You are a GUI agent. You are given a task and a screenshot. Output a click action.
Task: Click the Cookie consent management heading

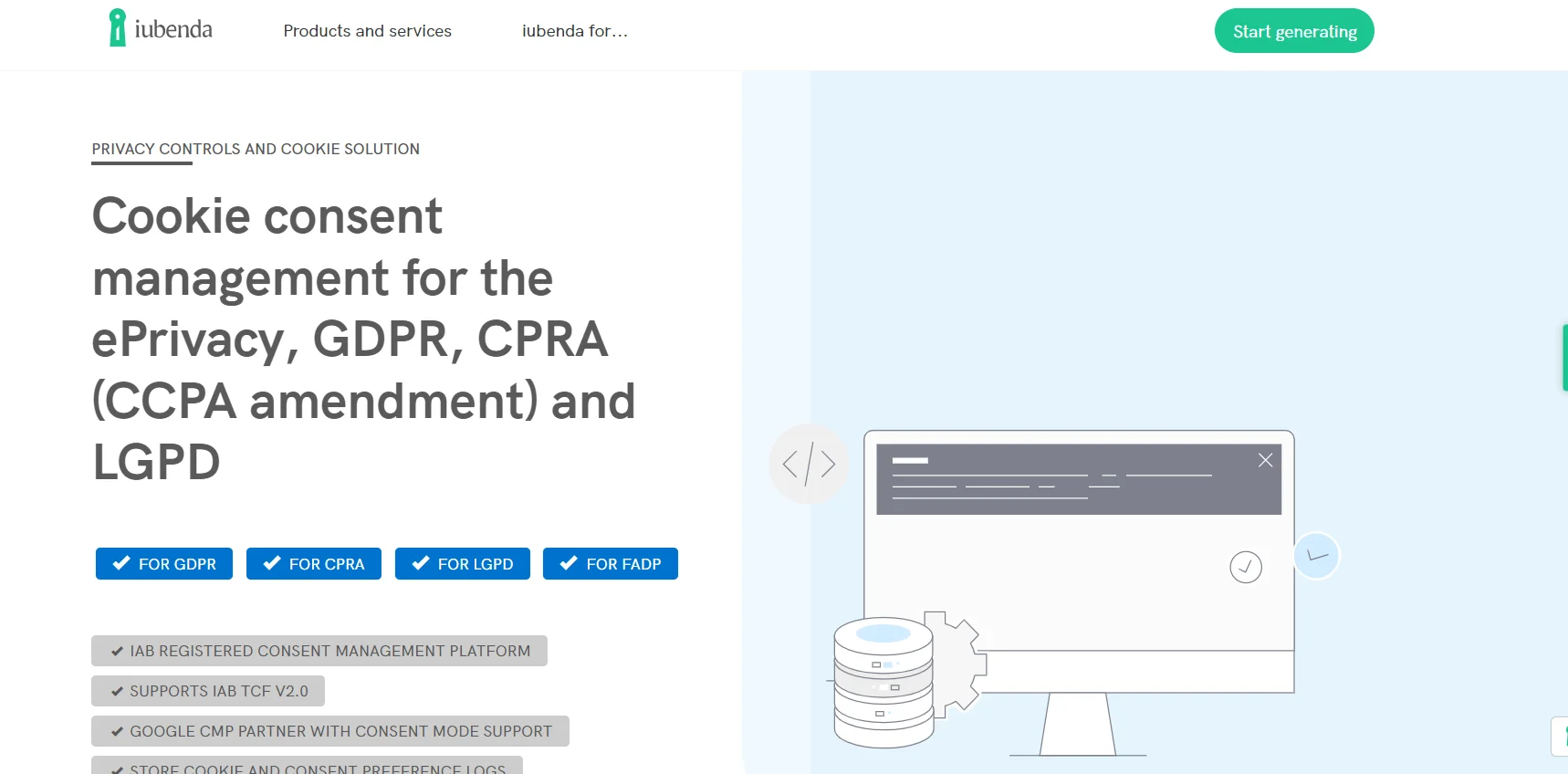pos(364,339)
